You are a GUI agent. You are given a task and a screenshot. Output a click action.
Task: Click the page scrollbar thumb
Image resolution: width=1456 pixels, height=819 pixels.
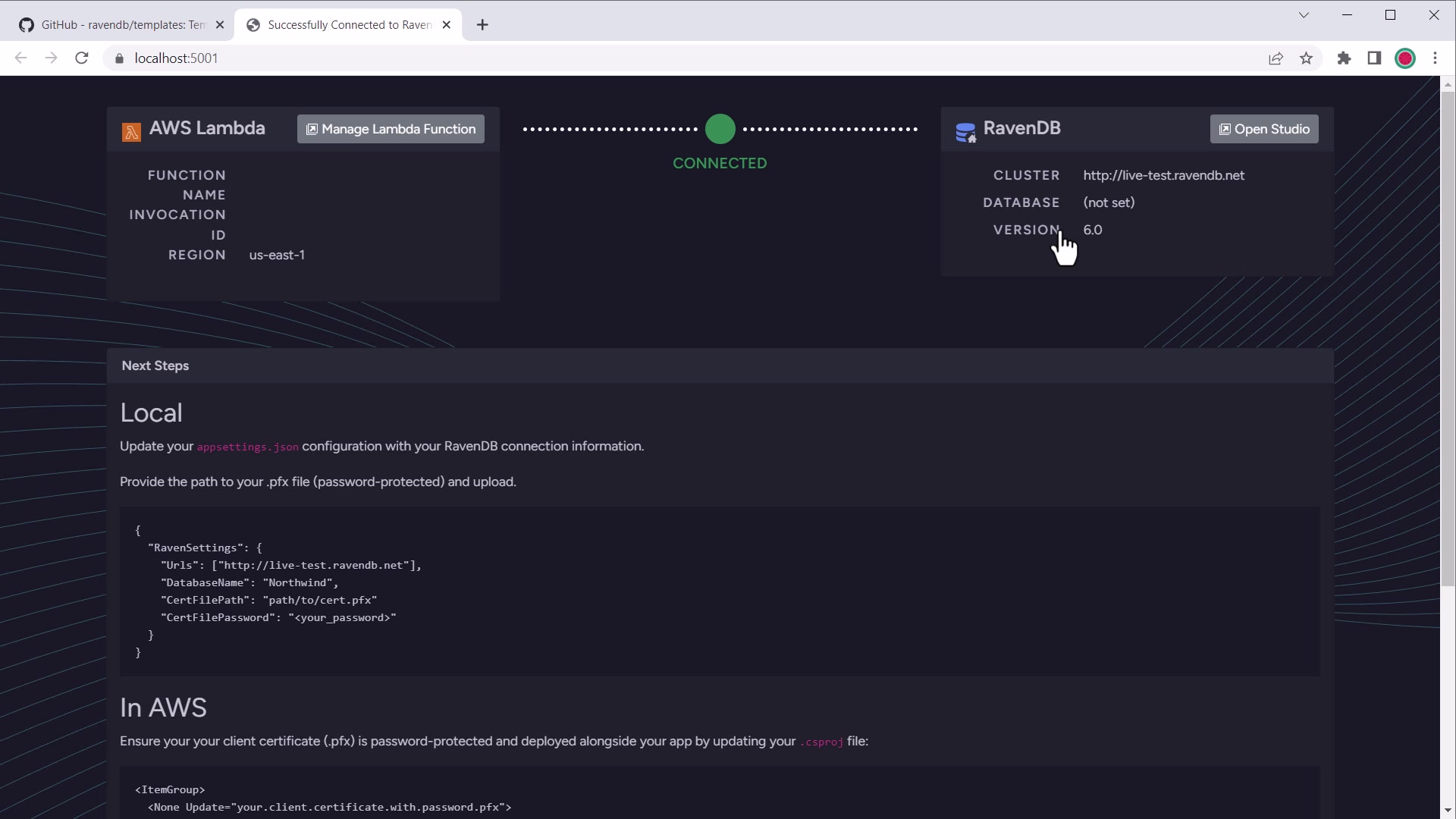tap(1448, 337)
